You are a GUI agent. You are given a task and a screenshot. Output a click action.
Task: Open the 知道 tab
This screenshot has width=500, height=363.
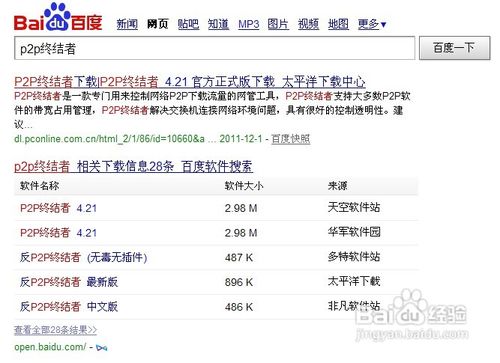(218, 24)
